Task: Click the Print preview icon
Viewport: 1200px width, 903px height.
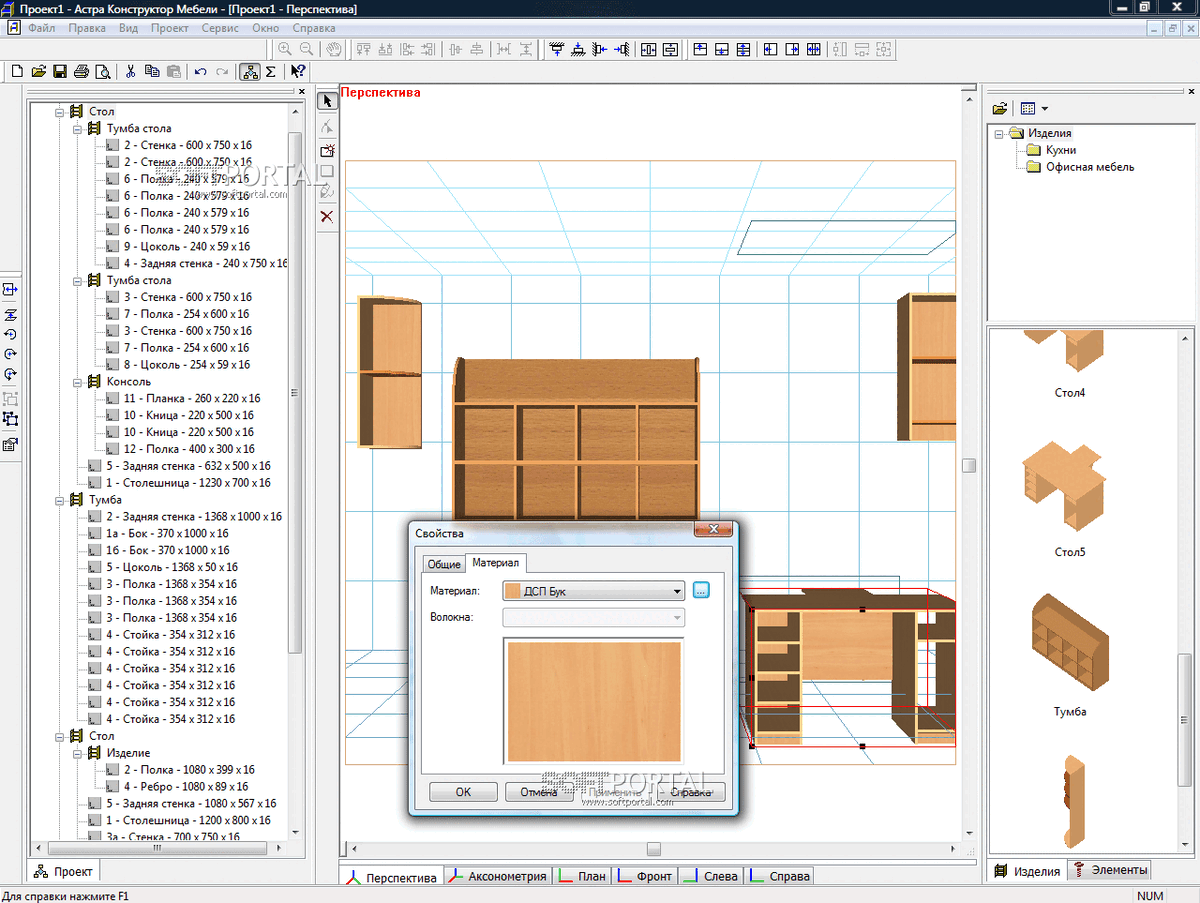Action: click(x=102, y=71)
